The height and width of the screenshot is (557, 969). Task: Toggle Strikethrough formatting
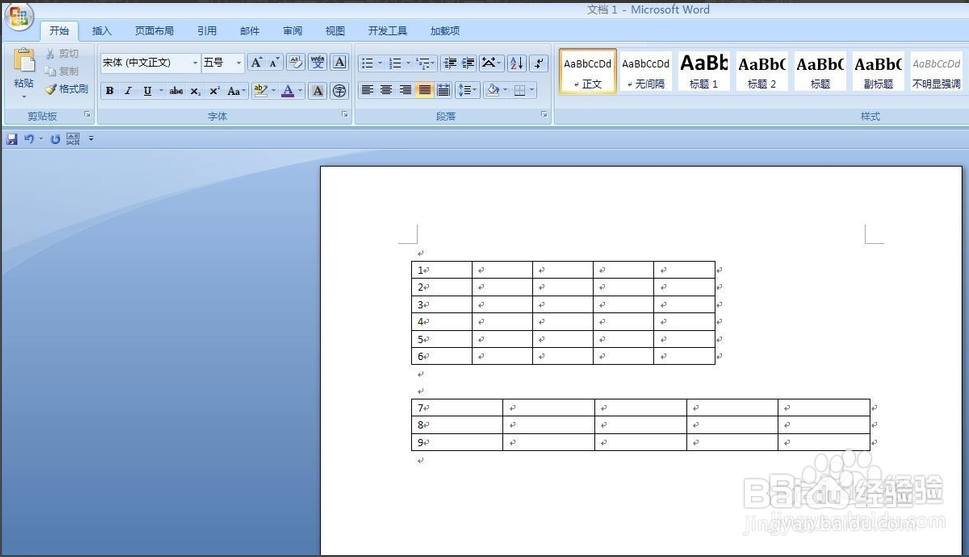[x=176, y=91]
